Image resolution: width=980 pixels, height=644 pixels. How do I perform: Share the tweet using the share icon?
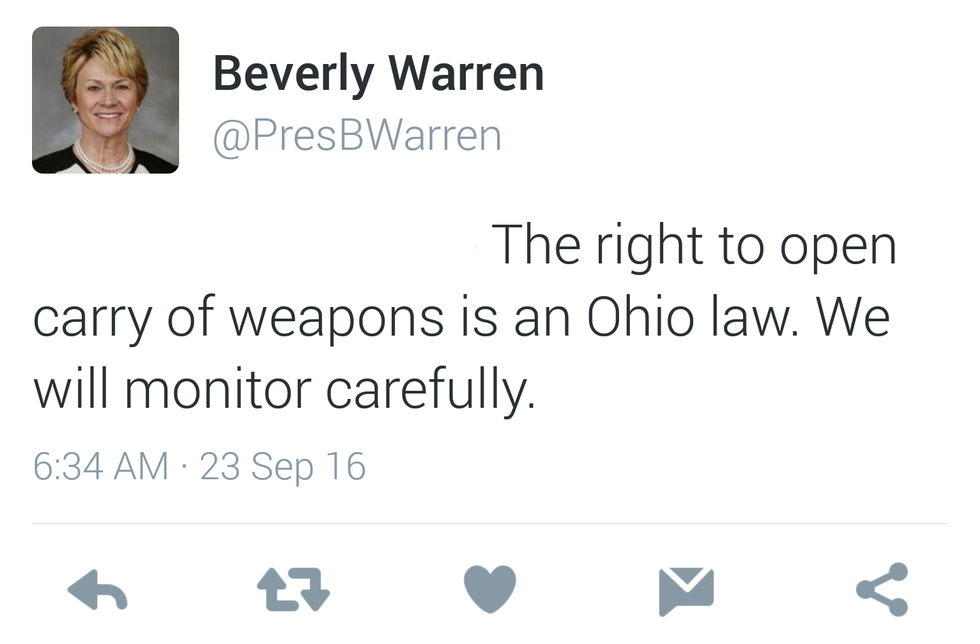click(x=882, y=589)
